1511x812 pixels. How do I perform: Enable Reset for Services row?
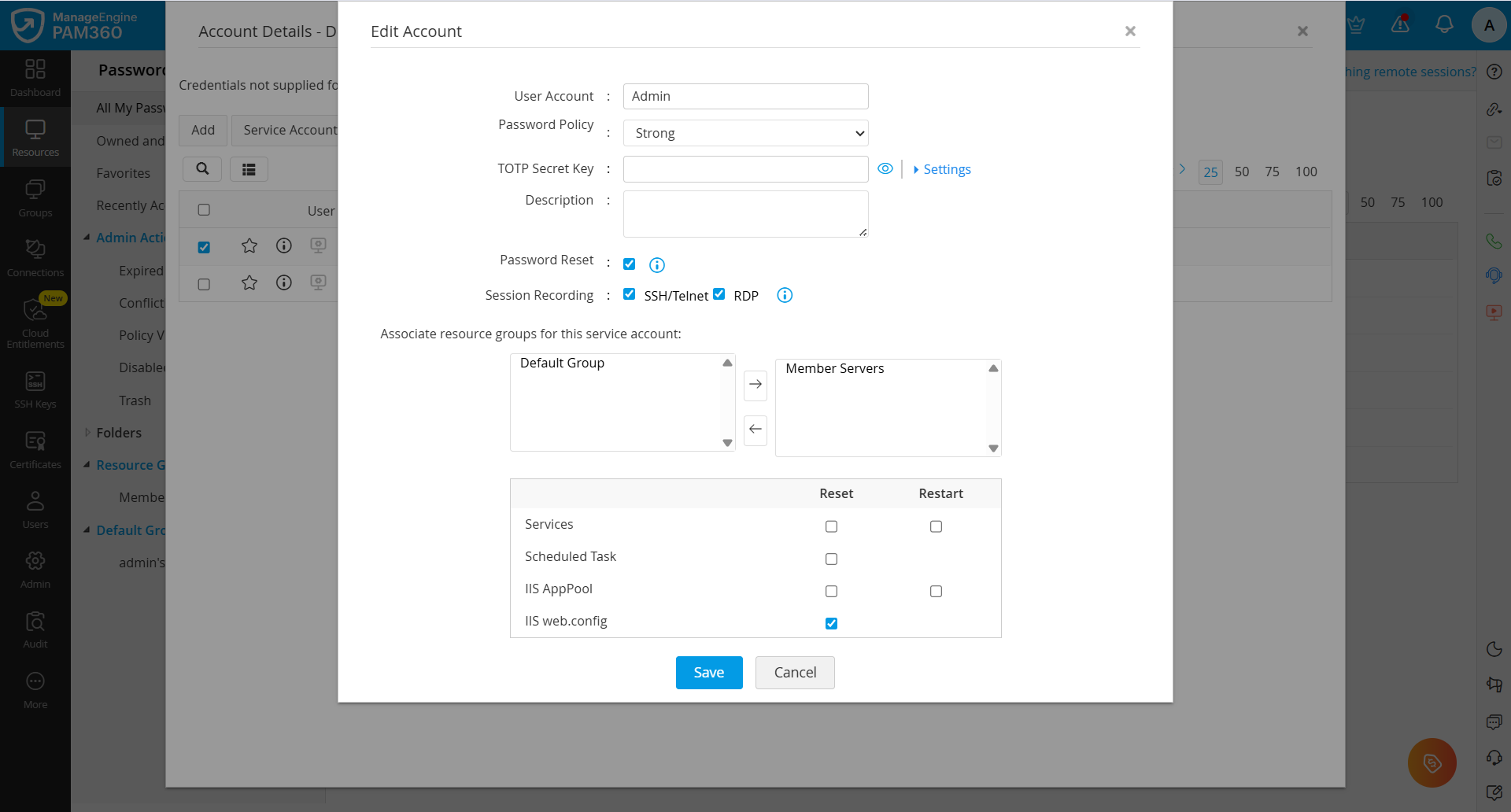pyautogui.click(x=831, y=526)
